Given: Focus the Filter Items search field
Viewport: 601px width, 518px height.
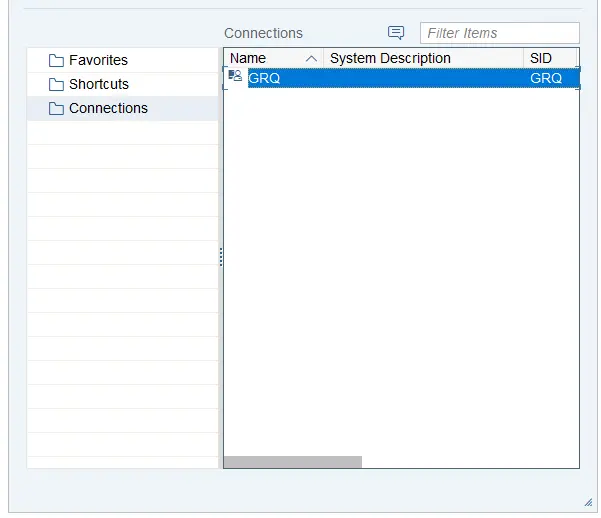Looking at the screenshot, I should (499, 33).
